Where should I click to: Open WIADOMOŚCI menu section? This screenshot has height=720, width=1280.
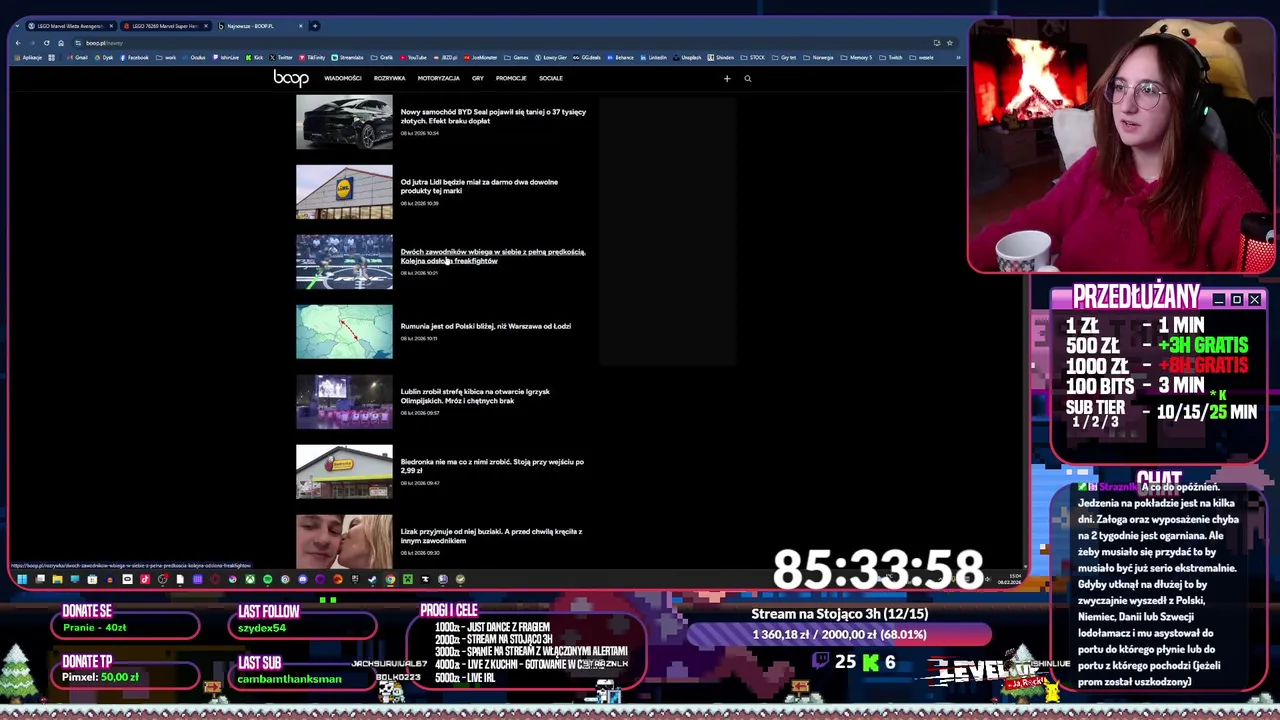[x=343, y=78]
